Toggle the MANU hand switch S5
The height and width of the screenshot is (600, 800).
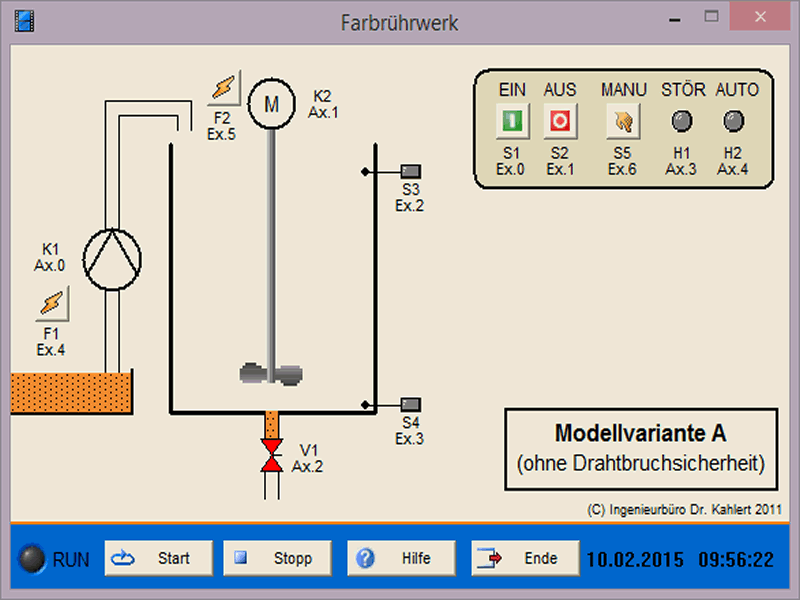click(x=621, y=122)
